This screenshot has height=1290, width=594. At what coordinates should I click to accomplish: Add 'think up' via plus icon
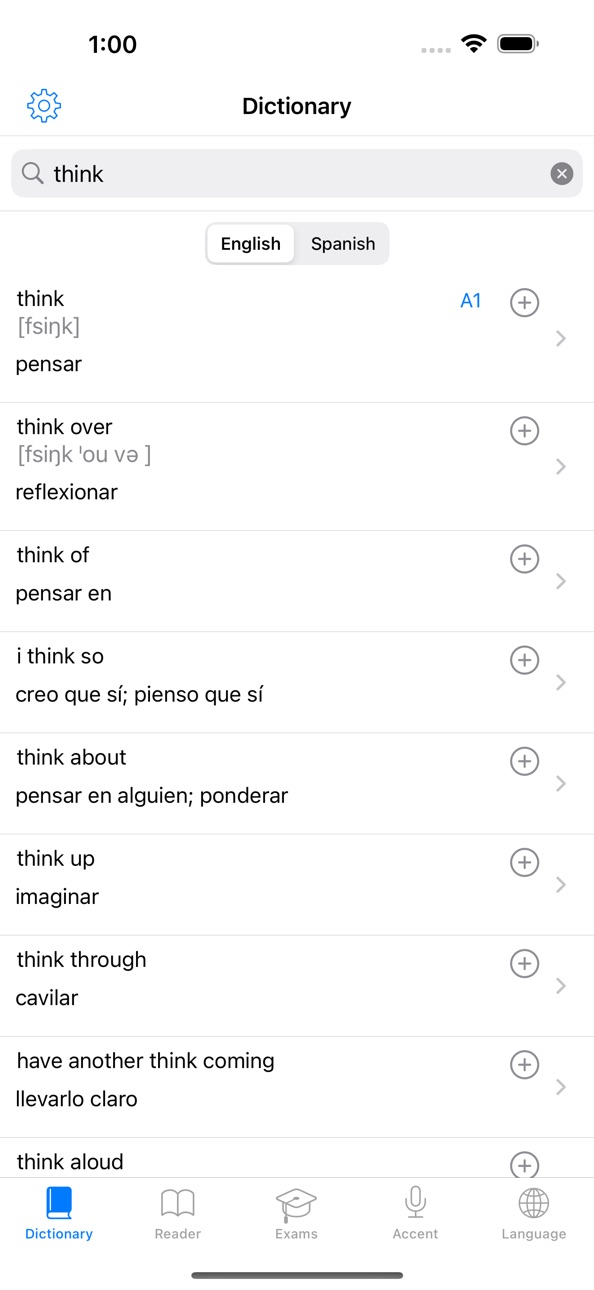[x=525, y=862]
